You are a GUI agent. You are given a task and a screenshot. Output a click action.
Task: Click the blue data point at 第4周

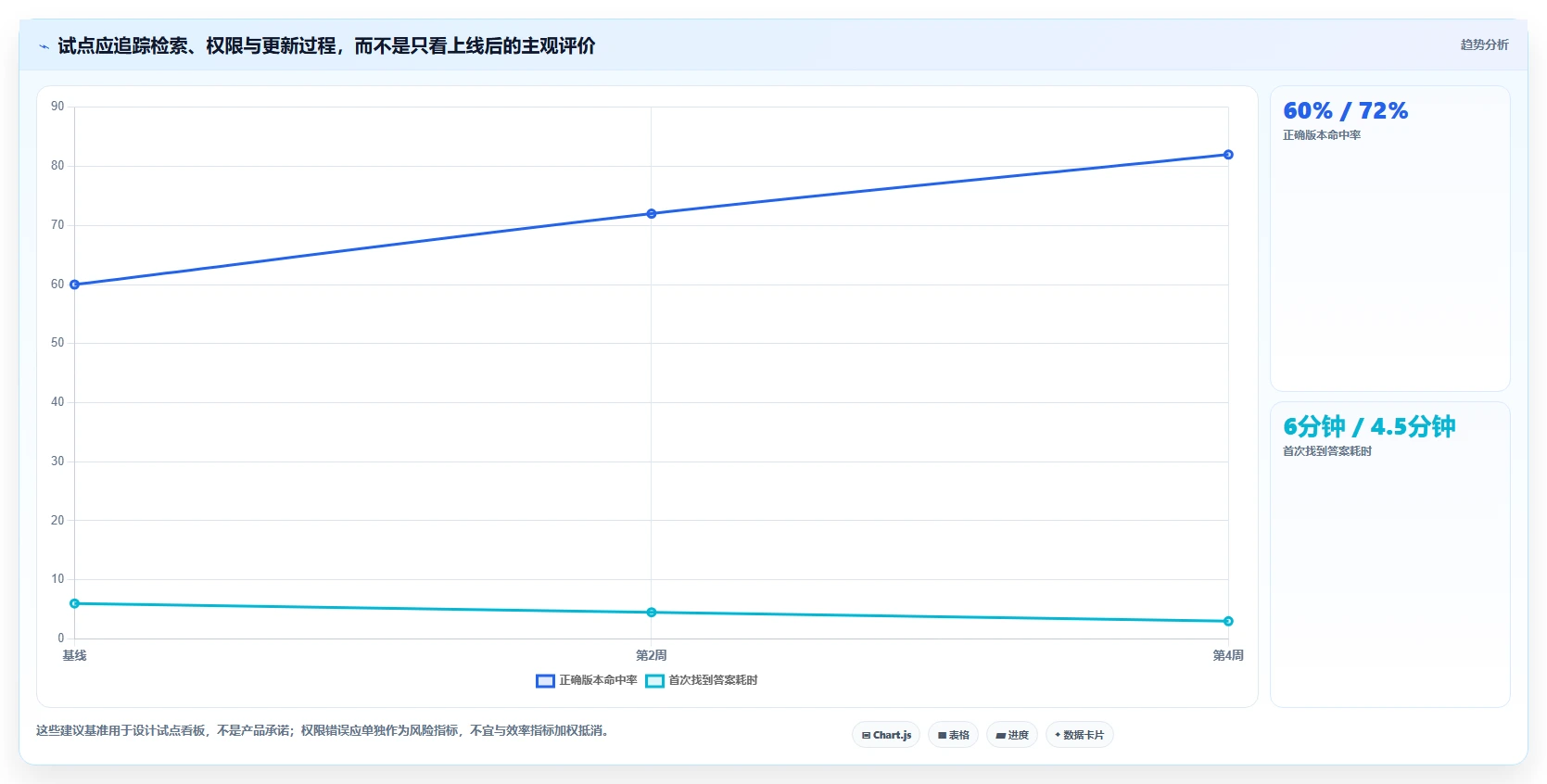click(1228, 155)
